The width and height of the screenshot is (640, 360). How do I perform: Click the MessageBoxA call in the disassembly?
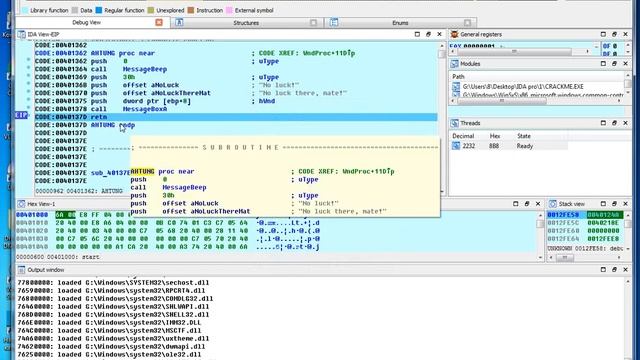click(144, 109)
